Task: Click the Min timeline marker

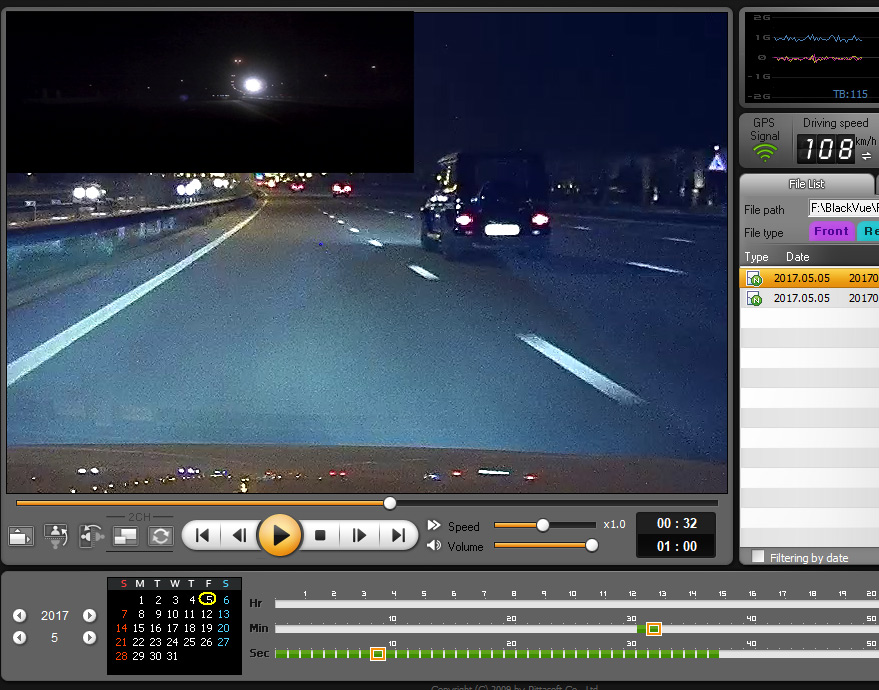Action: pyautogui.click(x=654, y=629)
